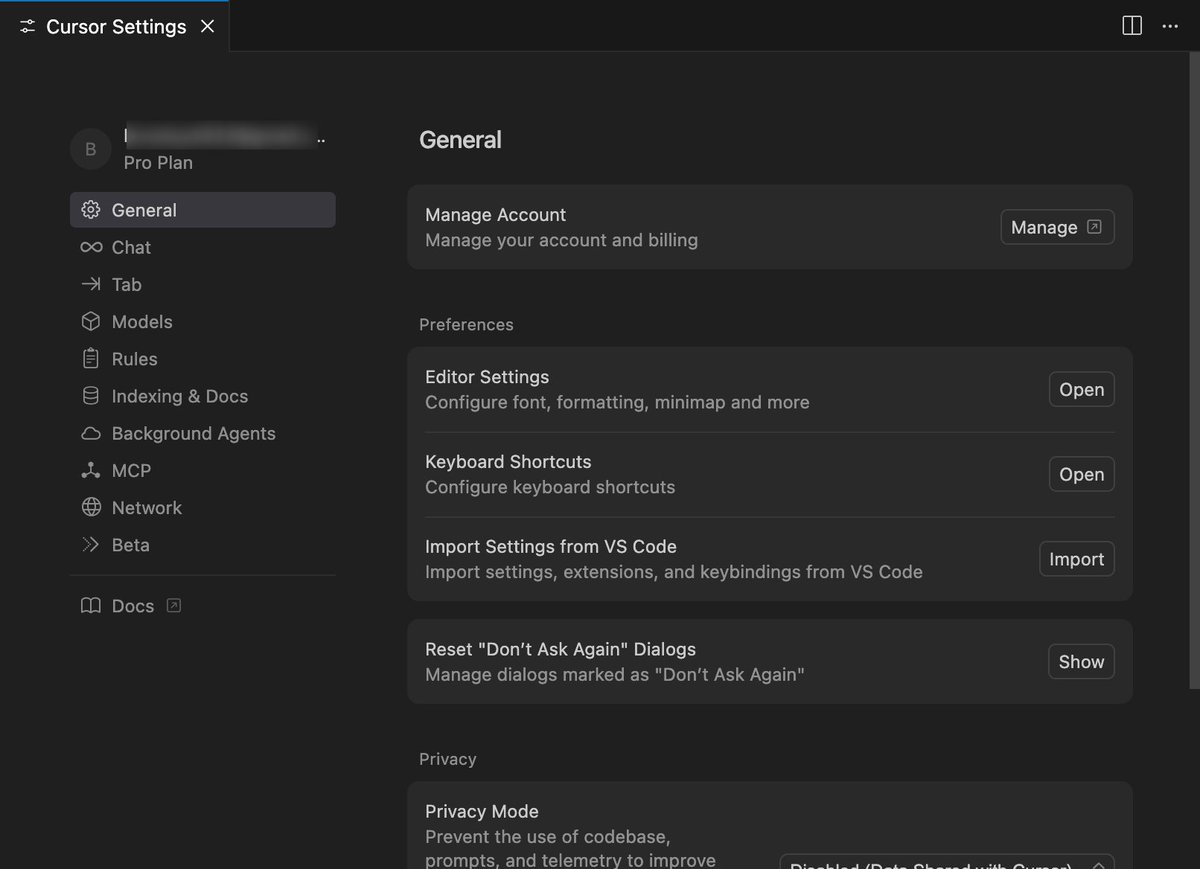This screenshot has height=869, width=1200.
Task: Click the Preferences section label
Action: pos(466,324)
